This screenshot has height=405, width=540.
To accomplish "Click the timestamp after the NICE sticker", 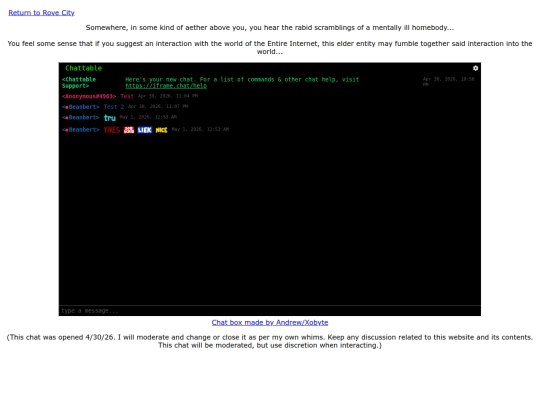I will [x=200, y=129].
